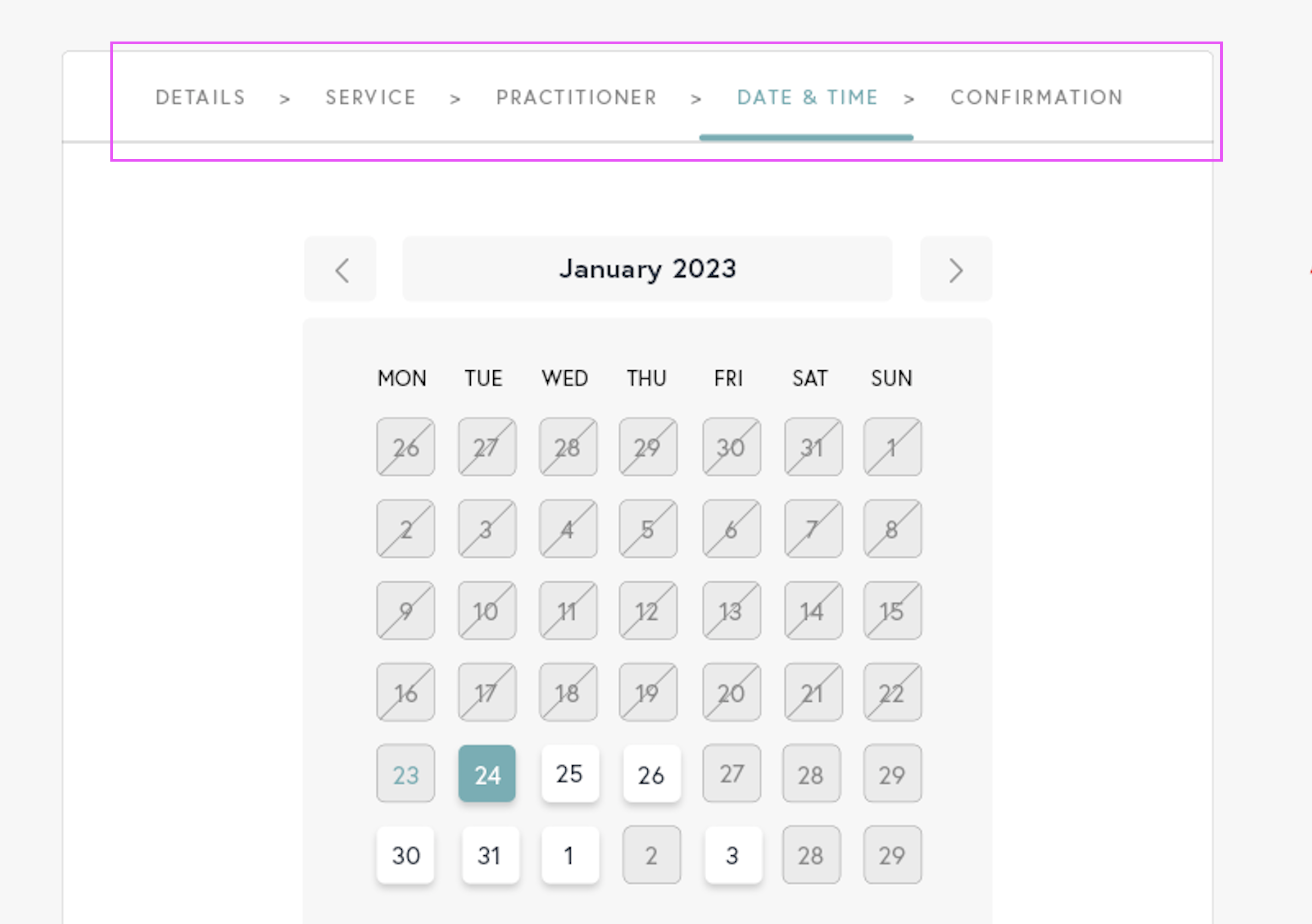Viewport: 1312px width, 924px height.
Task: Go to next month with right arrow
Action: [x=955, y=270]
